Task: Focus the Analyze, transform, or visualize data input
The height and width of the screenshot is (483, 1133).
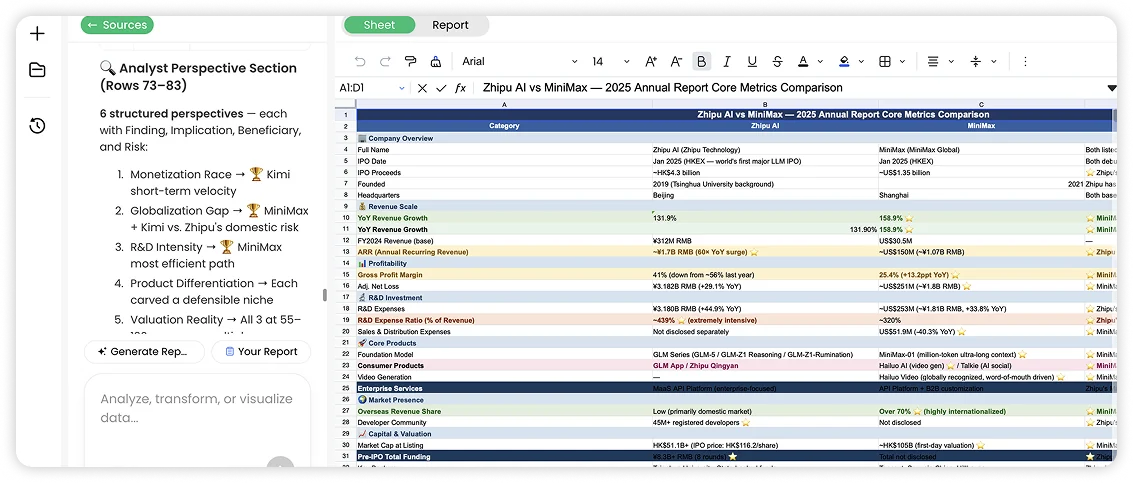Action: point(197,409)
